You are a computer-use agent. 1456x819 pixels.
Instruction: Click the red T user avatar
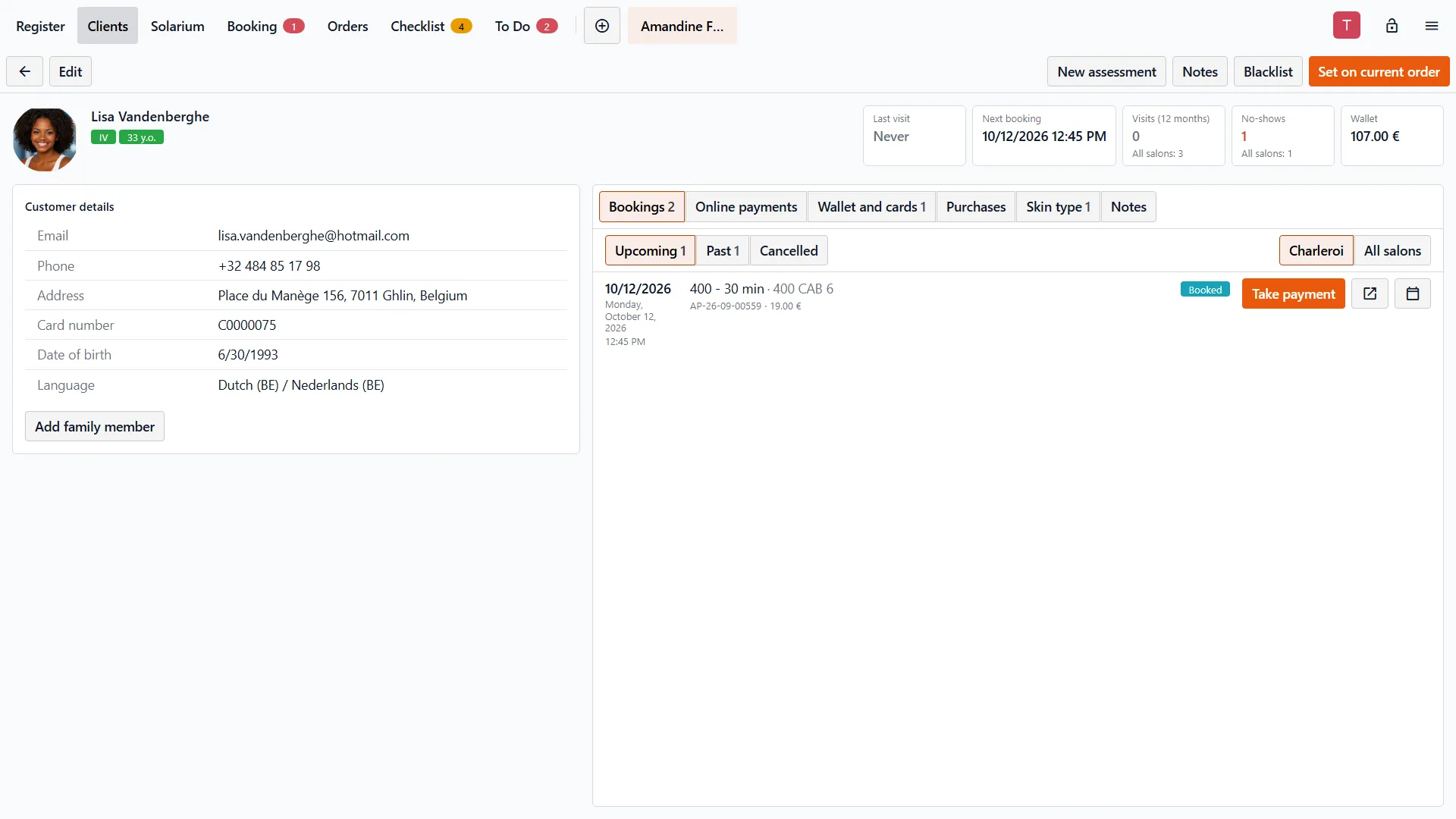pos(1347,25)
